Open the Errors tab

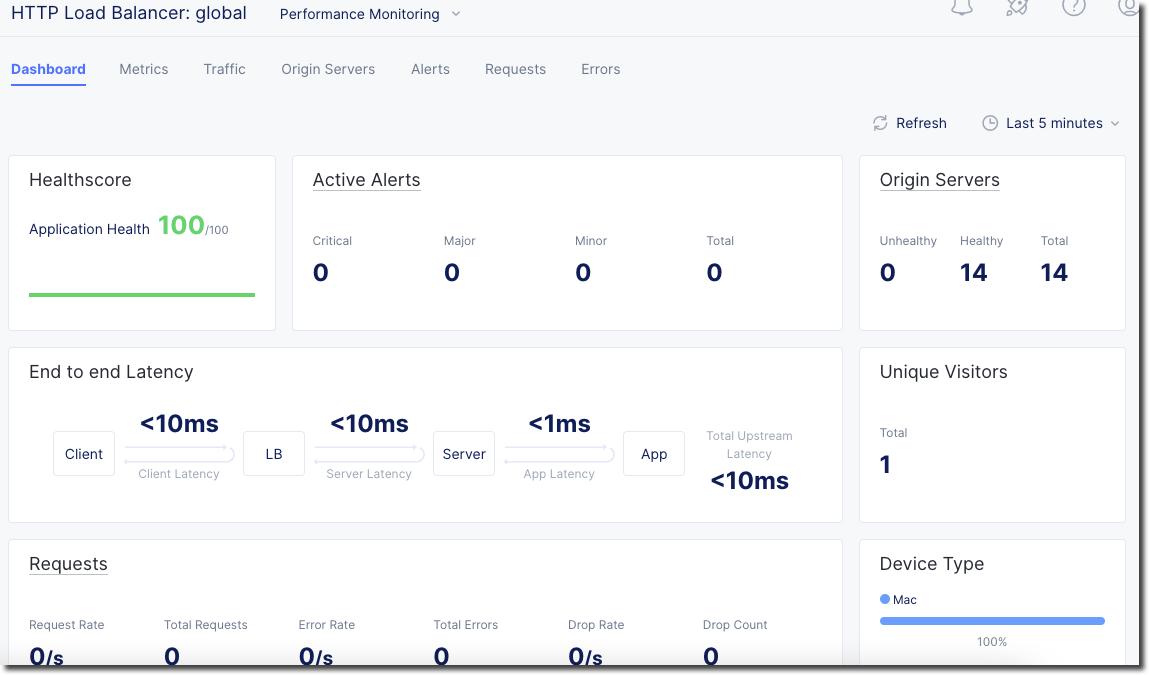click(x=600, y=69)
